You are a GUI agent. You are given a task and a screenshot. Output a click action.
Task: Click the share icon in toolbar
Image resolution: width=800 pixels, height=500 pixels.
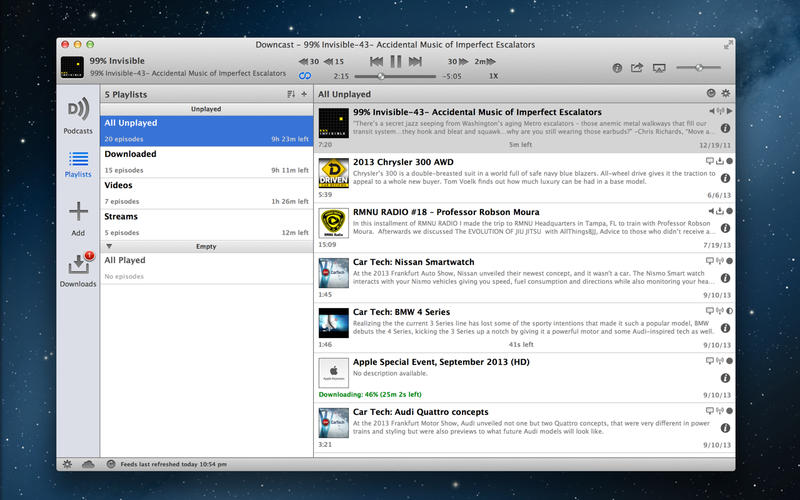point(637,67)
